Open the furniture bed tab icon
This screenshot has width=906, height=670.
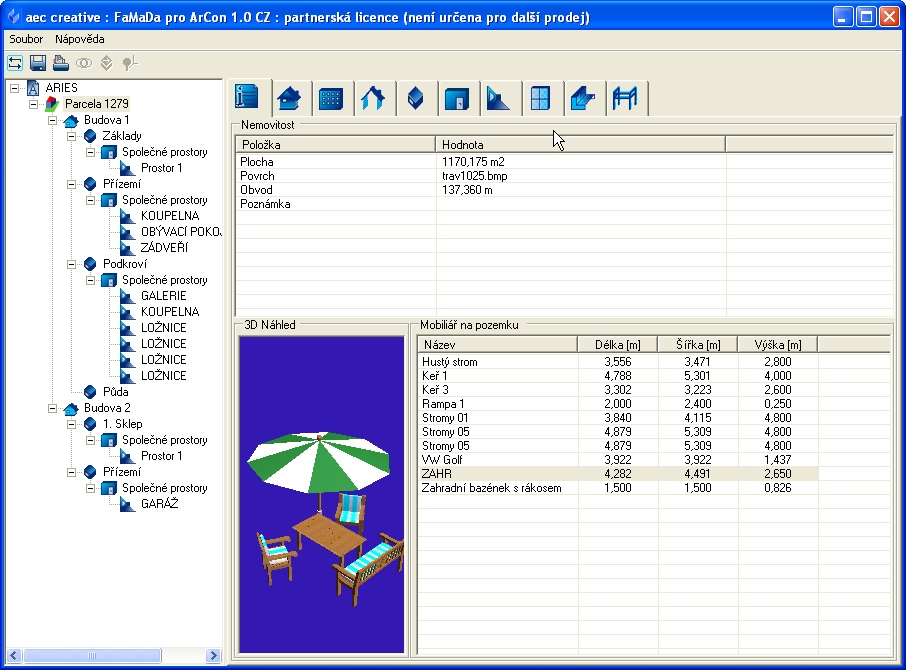pyautogui.click(x=625, y=98)
